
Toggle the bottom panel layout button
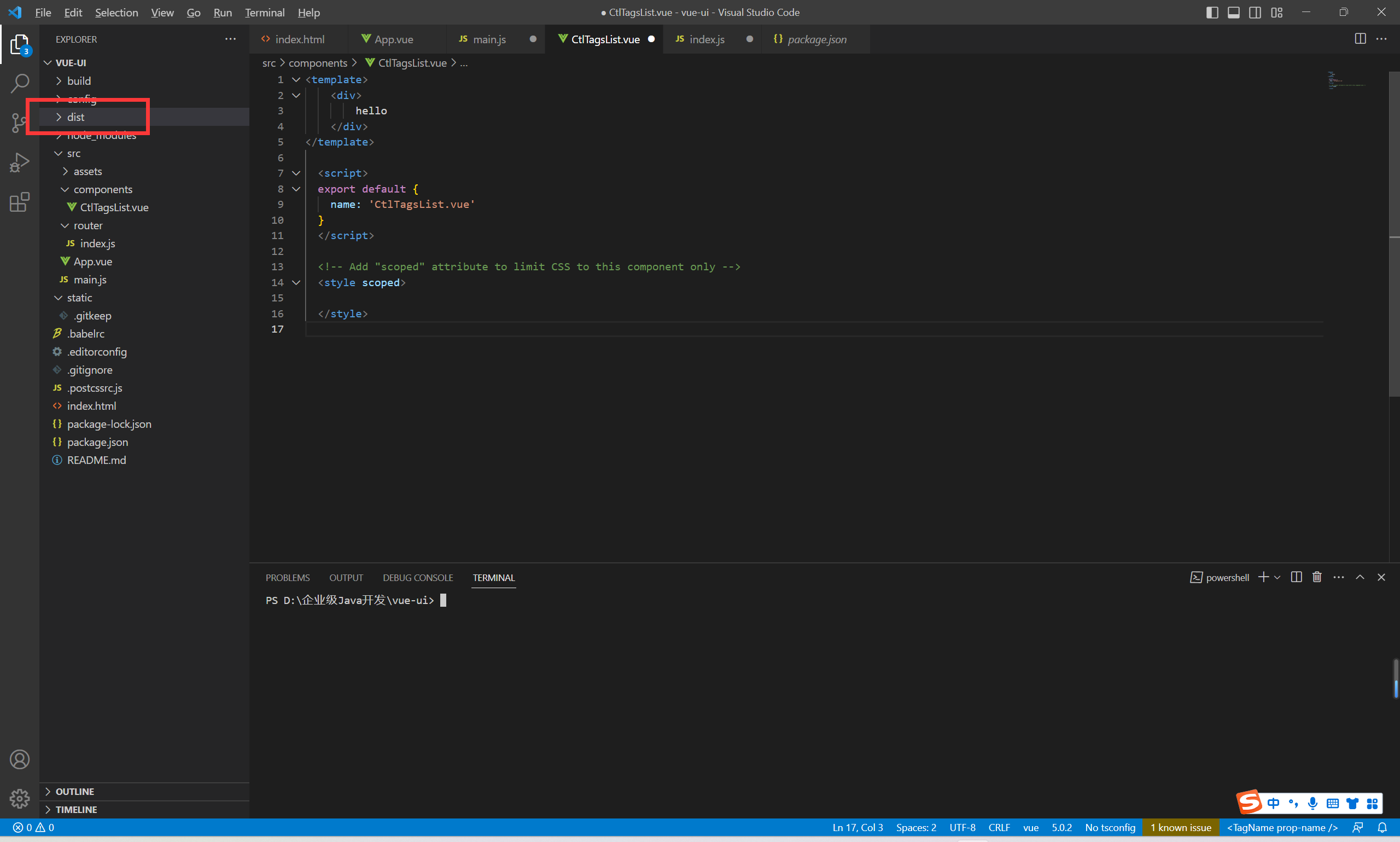coord(1233,13)
